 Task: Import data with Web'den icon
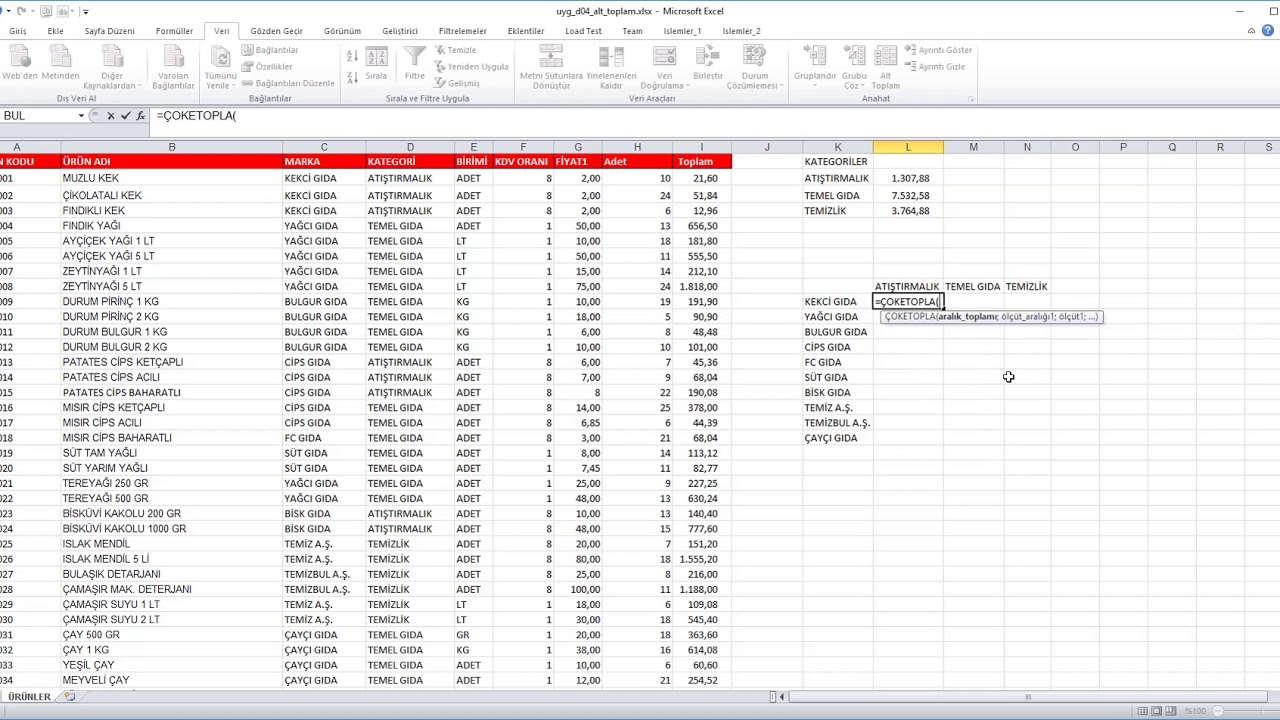point(19,63)
